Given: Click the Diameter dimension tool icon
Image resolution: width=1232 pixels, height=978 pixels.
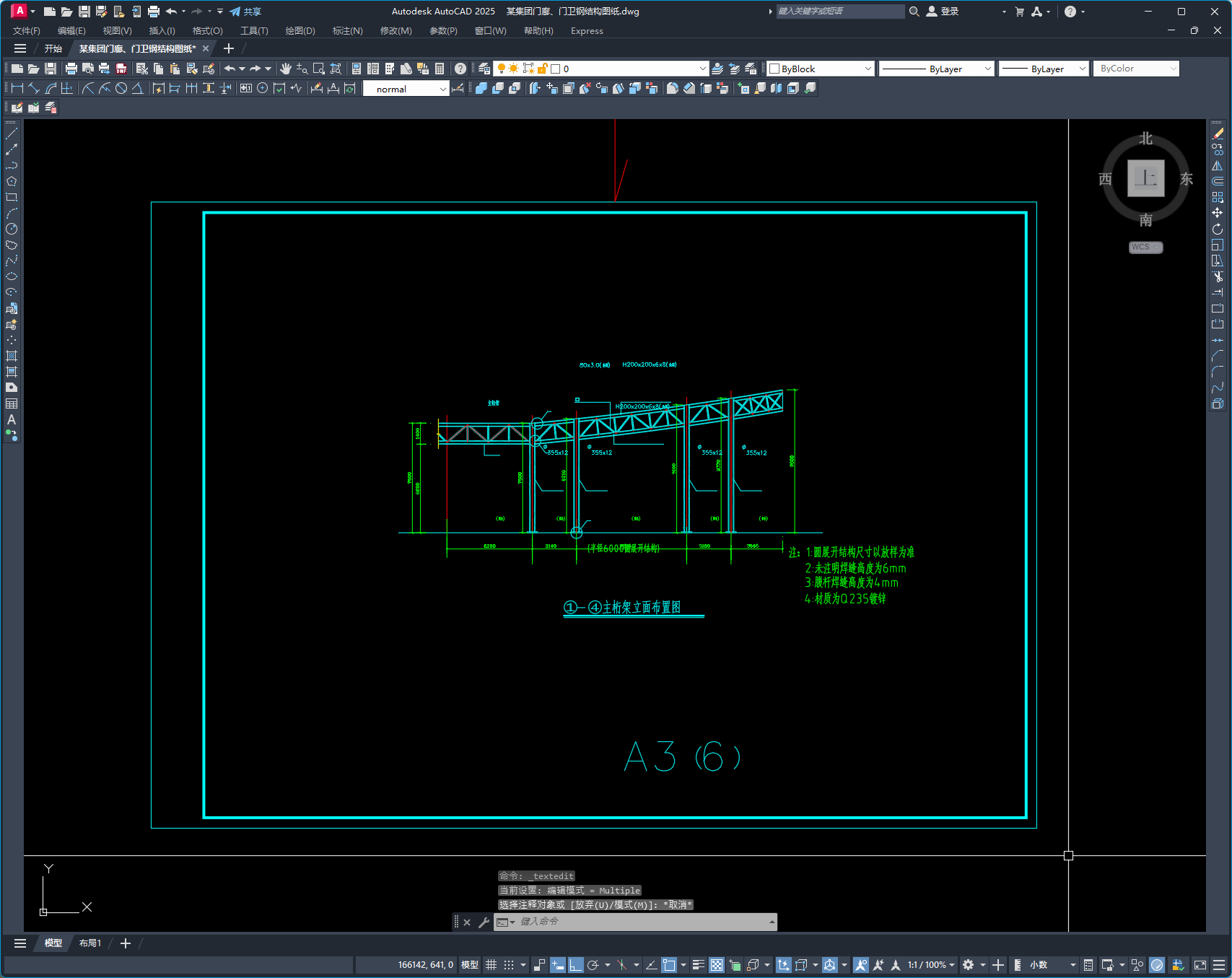Looking at the screenshot, I should point(121,88).
